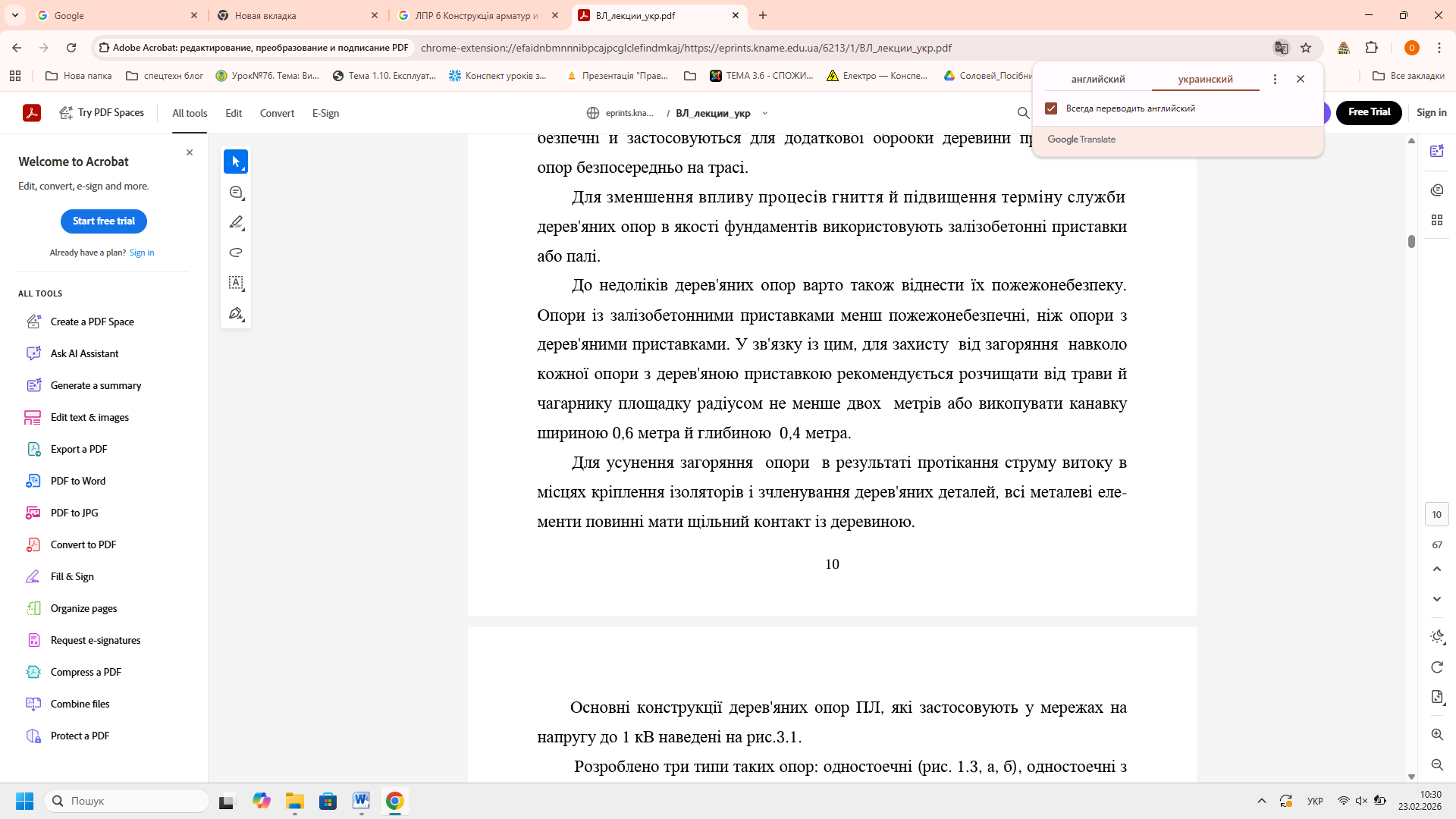
Task: Open Microsoft Store from the taskbar
Action: [x=328, y=801]
